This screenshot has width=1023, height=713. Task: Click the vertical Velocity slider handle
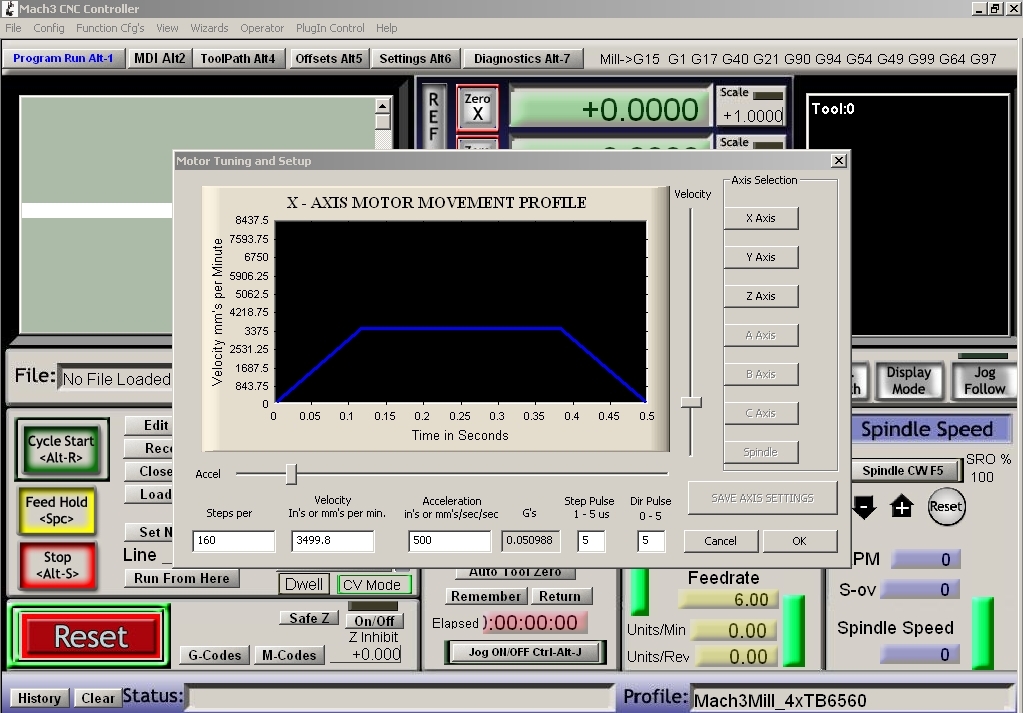(x=691, y=402)
